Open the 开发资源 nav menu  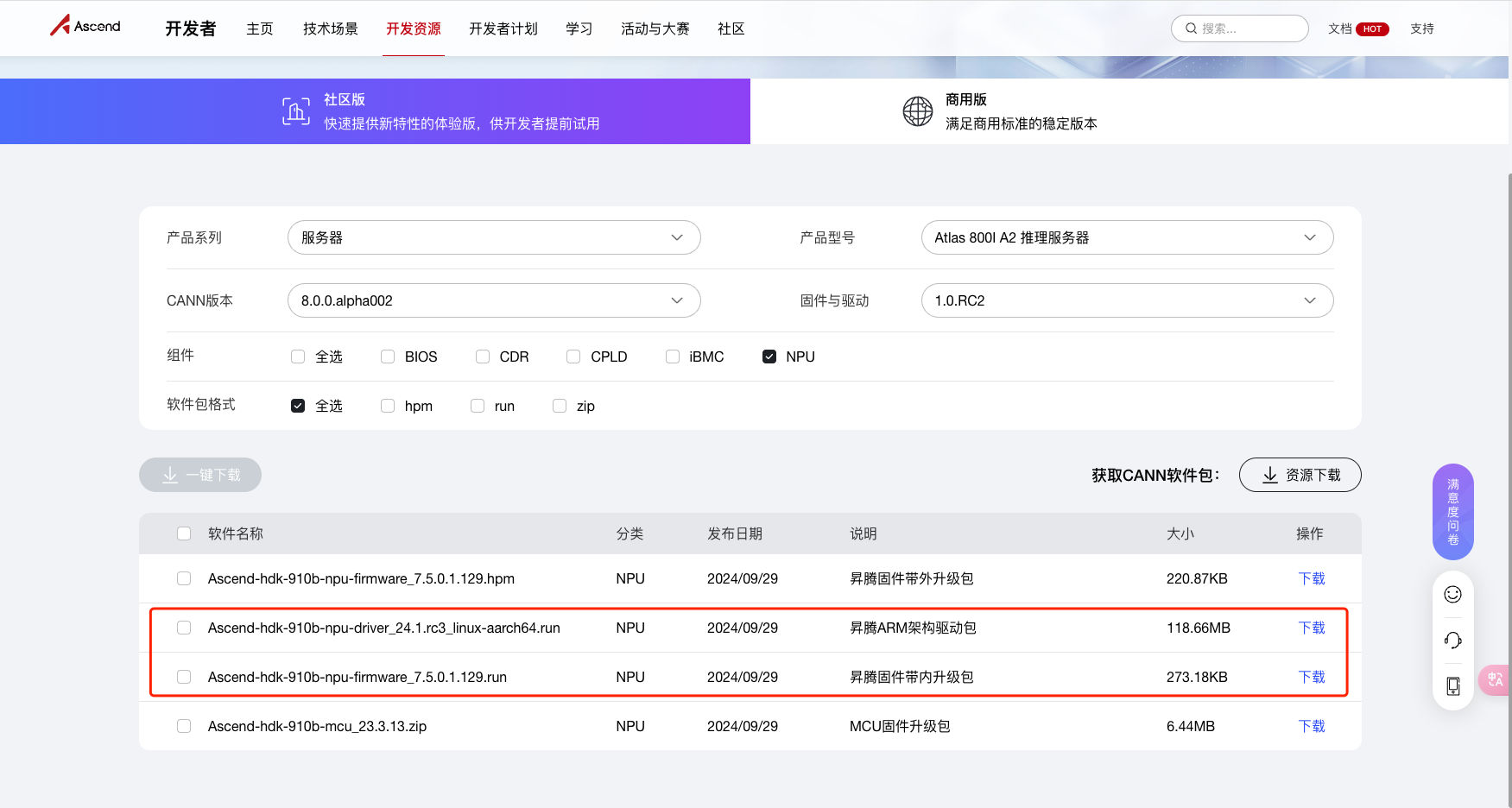click(414, 28)
